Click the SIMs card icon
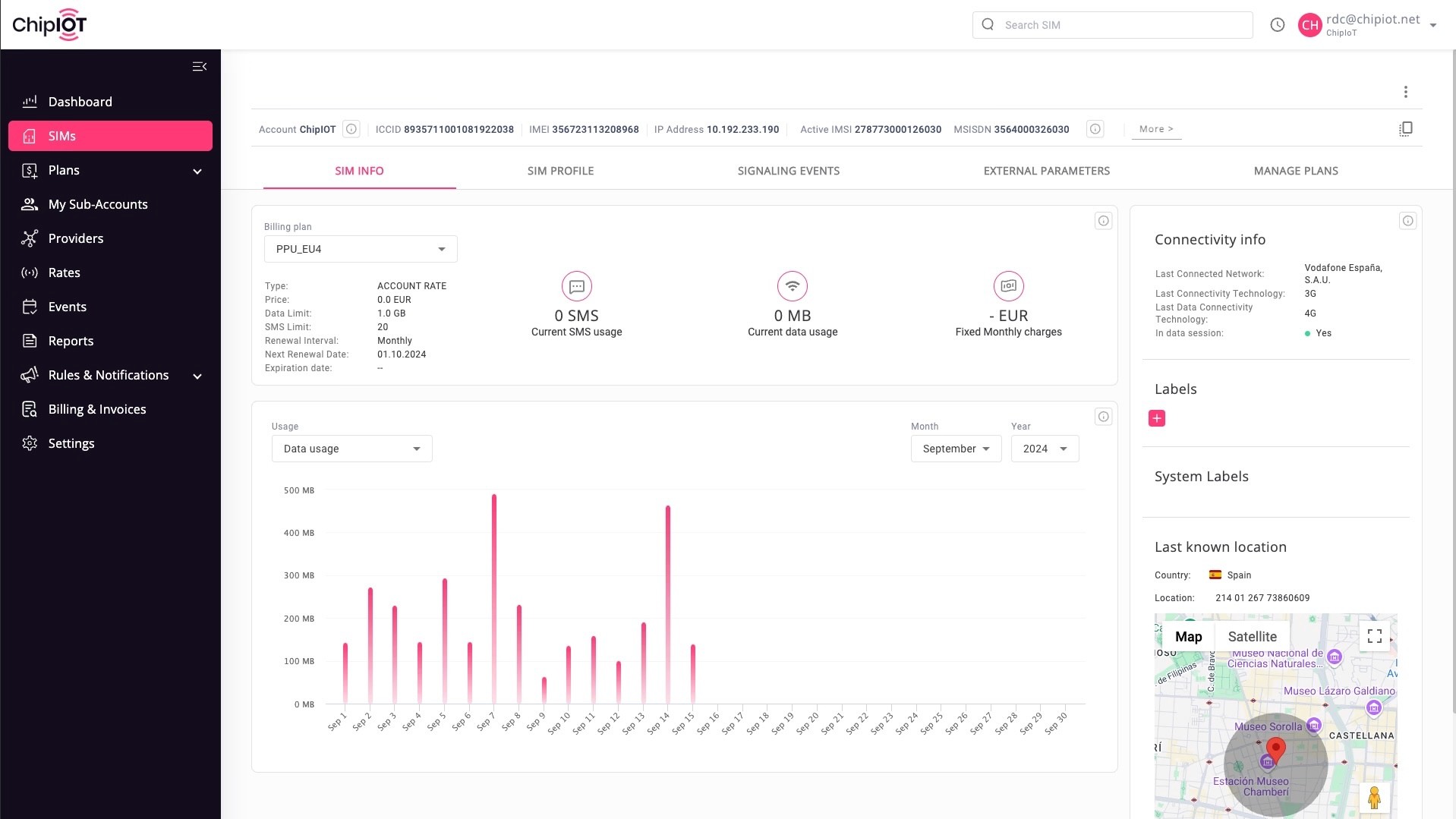Image resolution: width=1456 pixels, height=819 pixels. pyautogui.click(x=30, y=136)
